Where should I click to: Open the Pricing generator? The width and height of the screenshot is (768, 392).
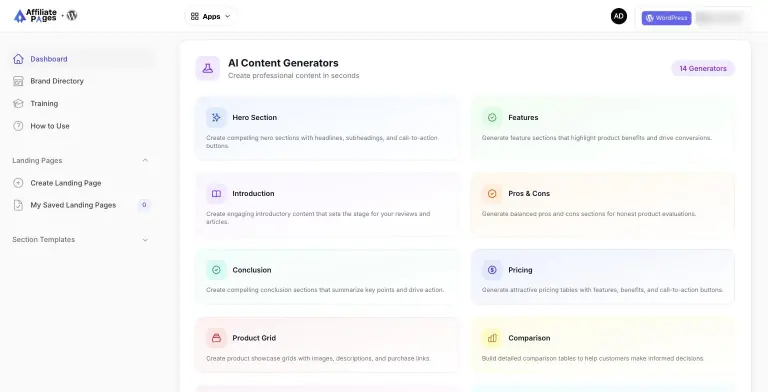click(x=602, y=277)
